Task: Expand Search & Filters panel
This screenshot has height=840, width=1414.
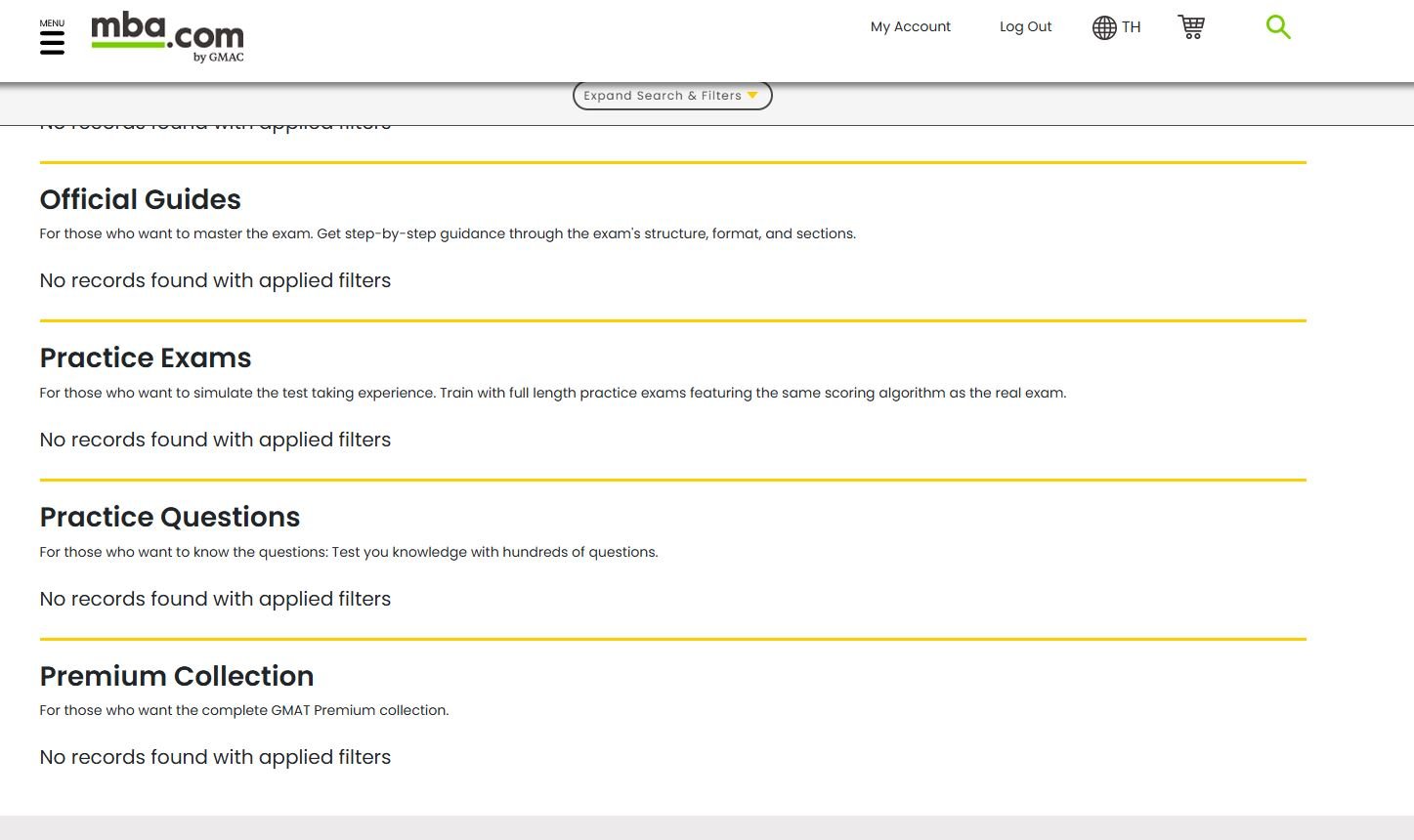Action: 662,96
